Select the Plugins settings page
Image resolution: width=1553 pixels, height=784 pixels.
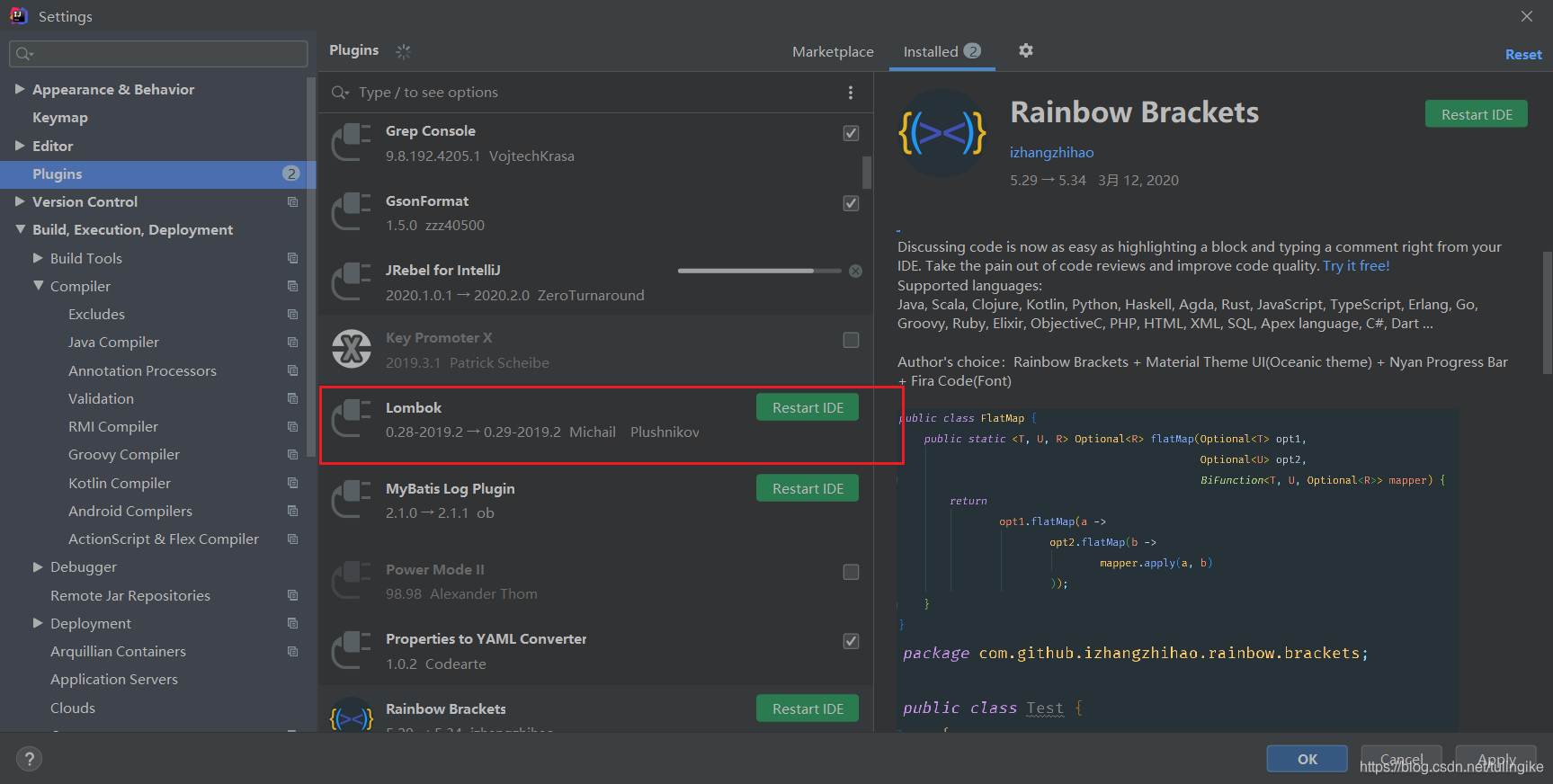[x=157, y=174]
